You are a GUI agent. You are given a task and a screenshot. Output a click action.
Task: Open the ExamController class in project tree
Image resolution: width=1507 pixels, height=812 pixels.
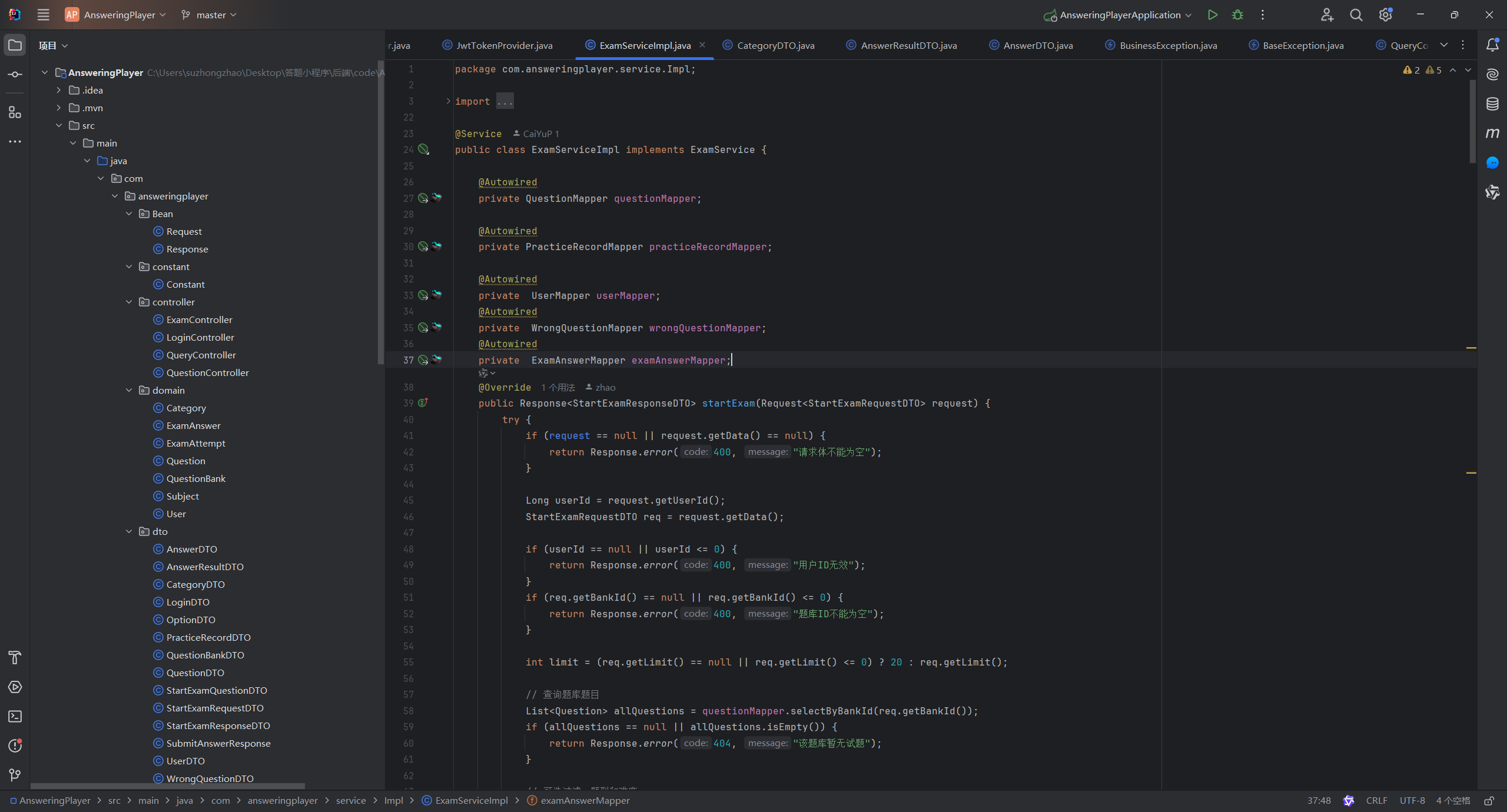(199, 320)
